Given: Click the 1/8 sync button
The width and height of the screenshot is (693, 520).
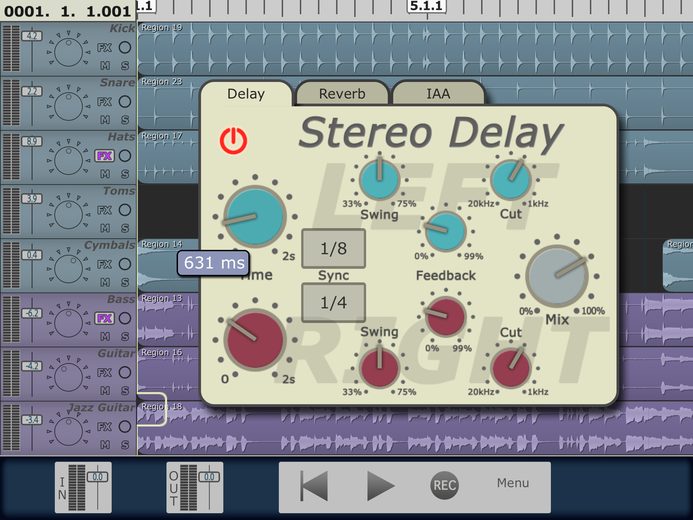Looking at the screenshot, I should tap(333, 248).
